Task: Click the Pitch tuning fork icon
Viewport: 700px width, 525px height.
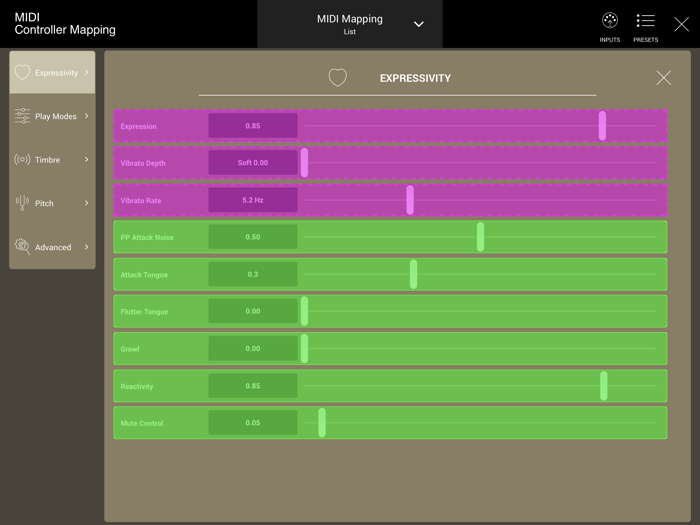Action: pyautogui.click(x=22, y=203)
